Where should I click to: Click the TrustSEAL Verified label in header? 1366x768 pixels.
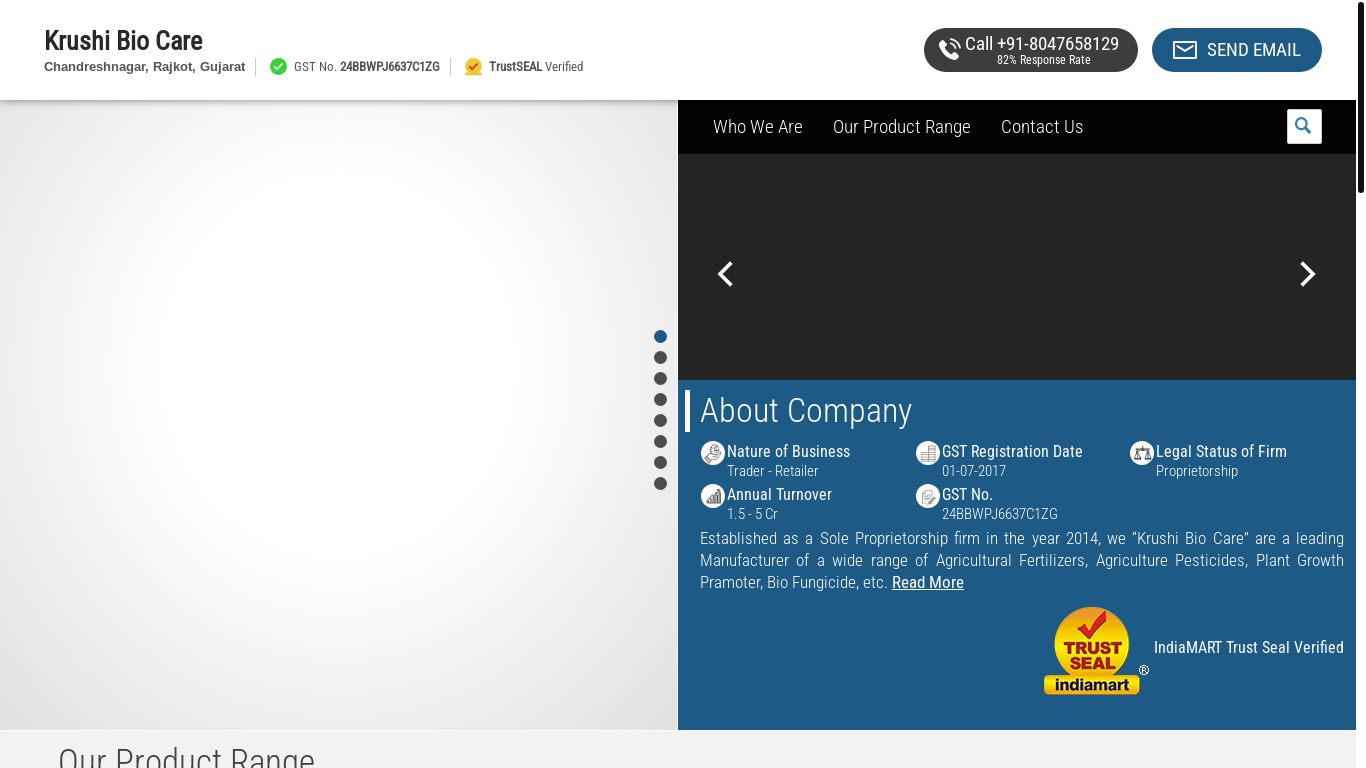click(536, 67)
